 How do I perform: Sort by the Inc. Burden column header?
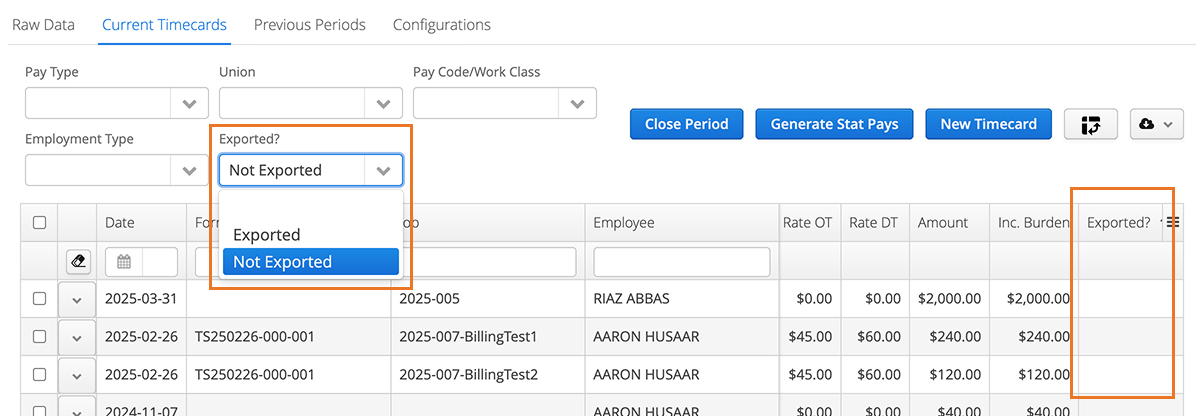(x=1034, y=223)
